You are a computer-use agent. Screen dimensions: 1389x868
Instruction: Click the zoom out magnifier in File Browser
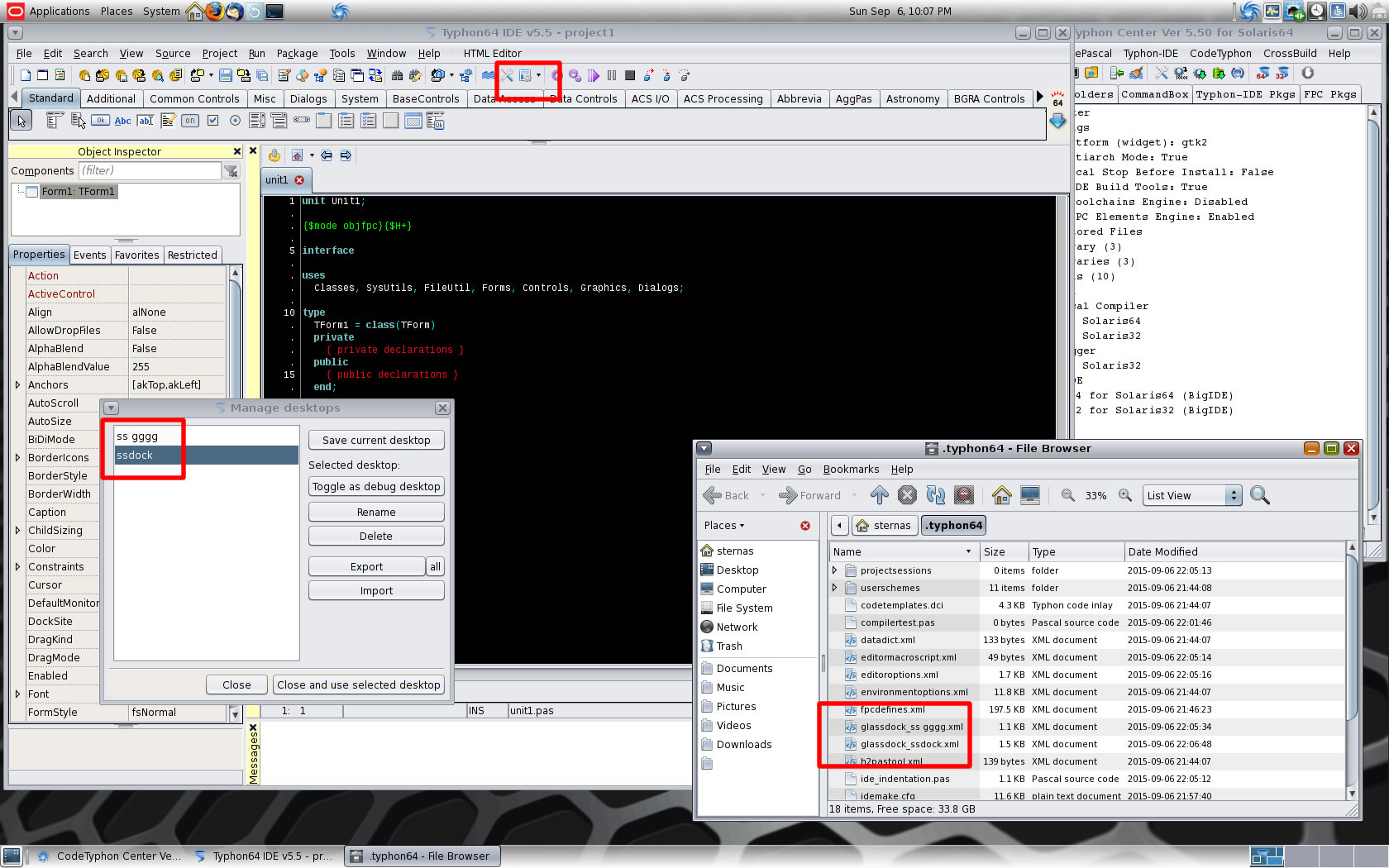[1068, 495]
